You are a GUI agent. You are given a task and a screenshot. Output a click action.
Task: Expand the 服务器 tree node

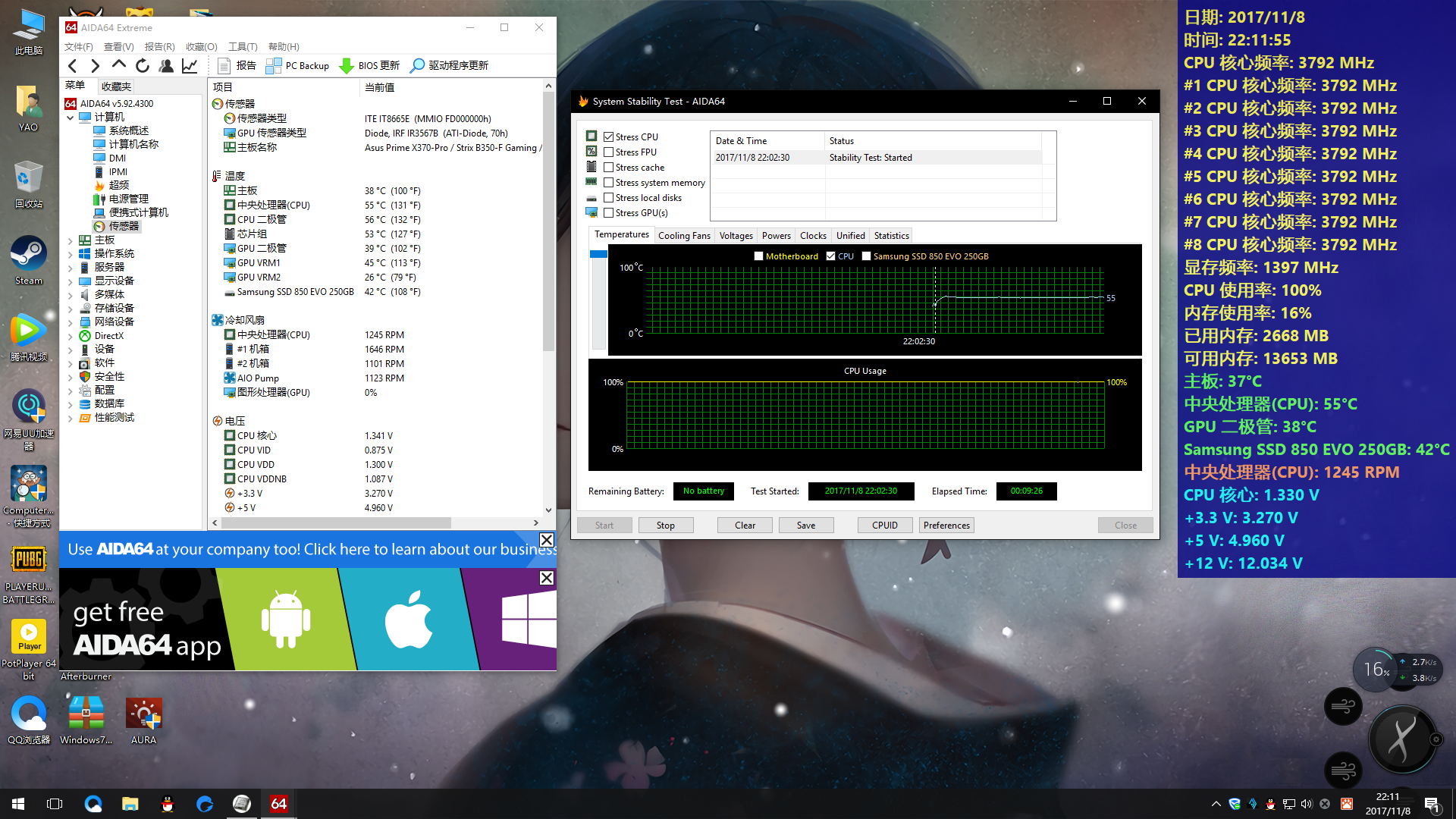[71, 268]
